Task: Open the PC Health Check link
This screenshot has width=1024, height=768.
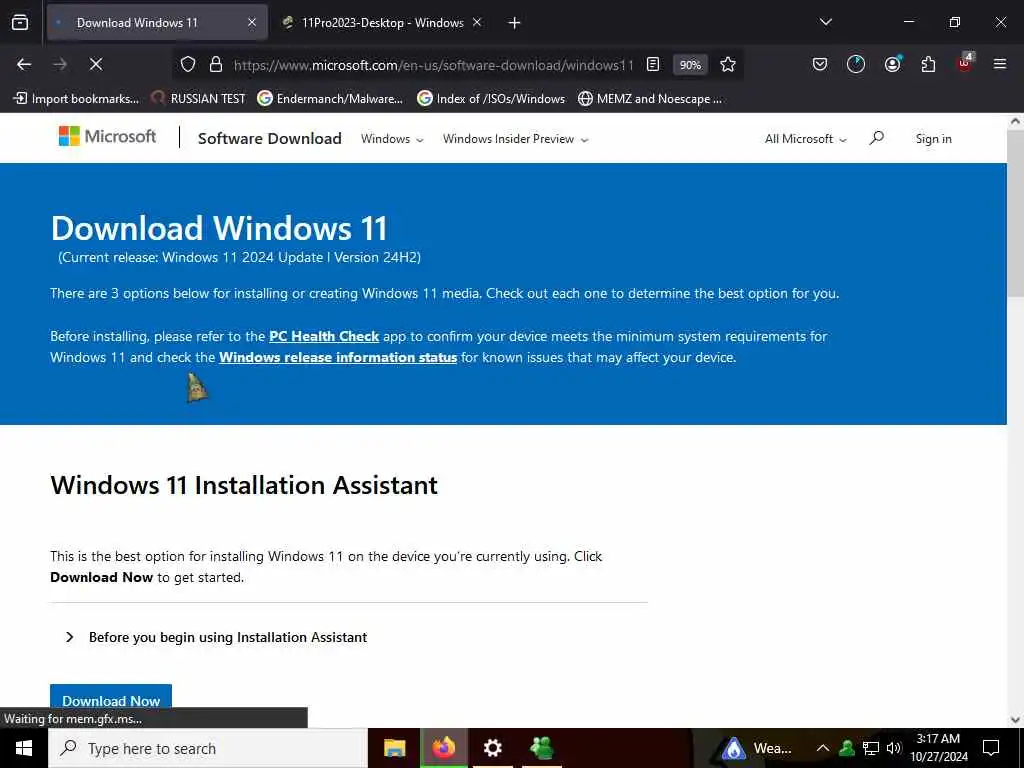Action: pos(324,336)
